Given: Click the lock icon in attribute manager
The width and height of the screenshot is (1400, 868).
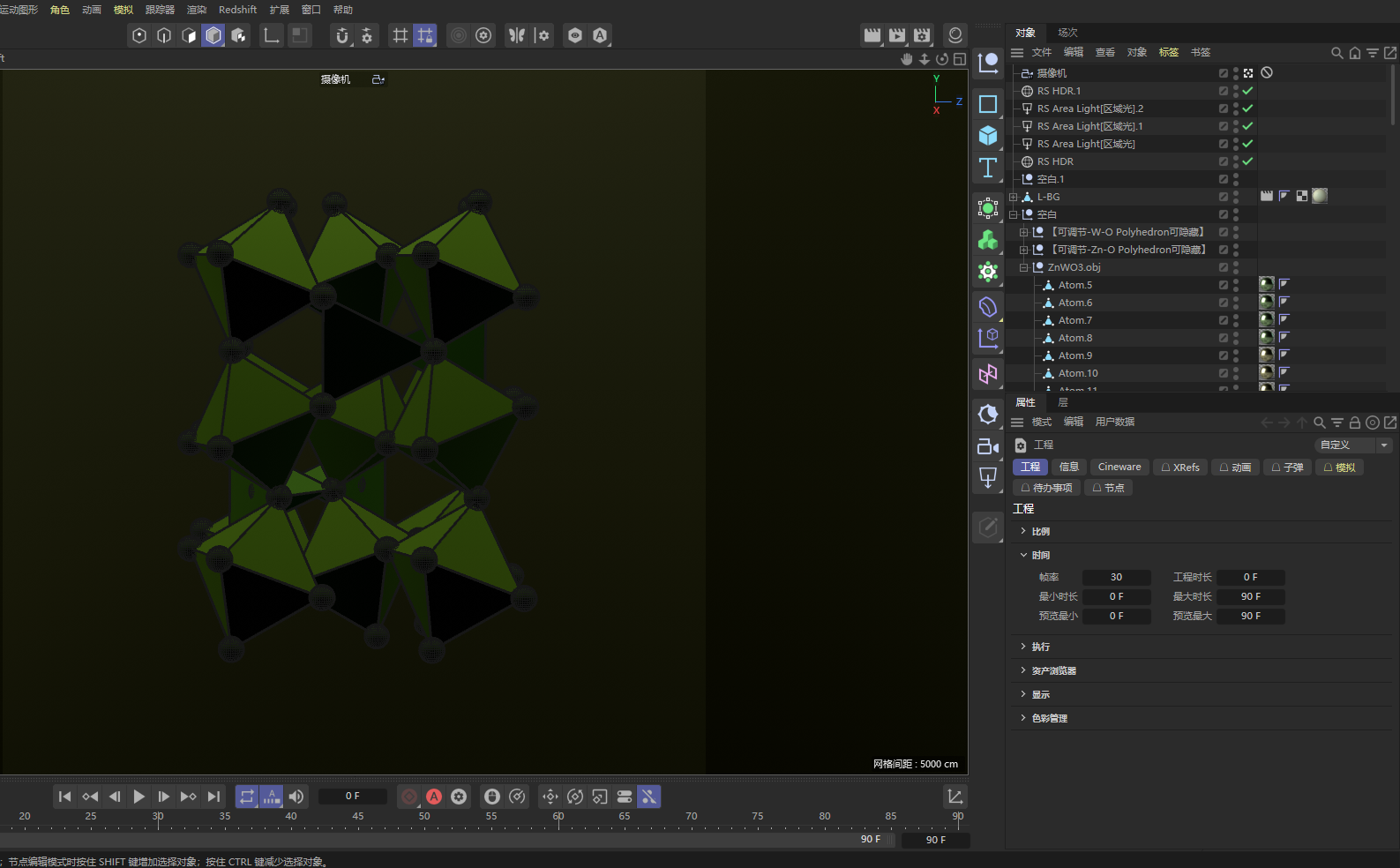Looking at the screenshot, I should [1355, 423].
